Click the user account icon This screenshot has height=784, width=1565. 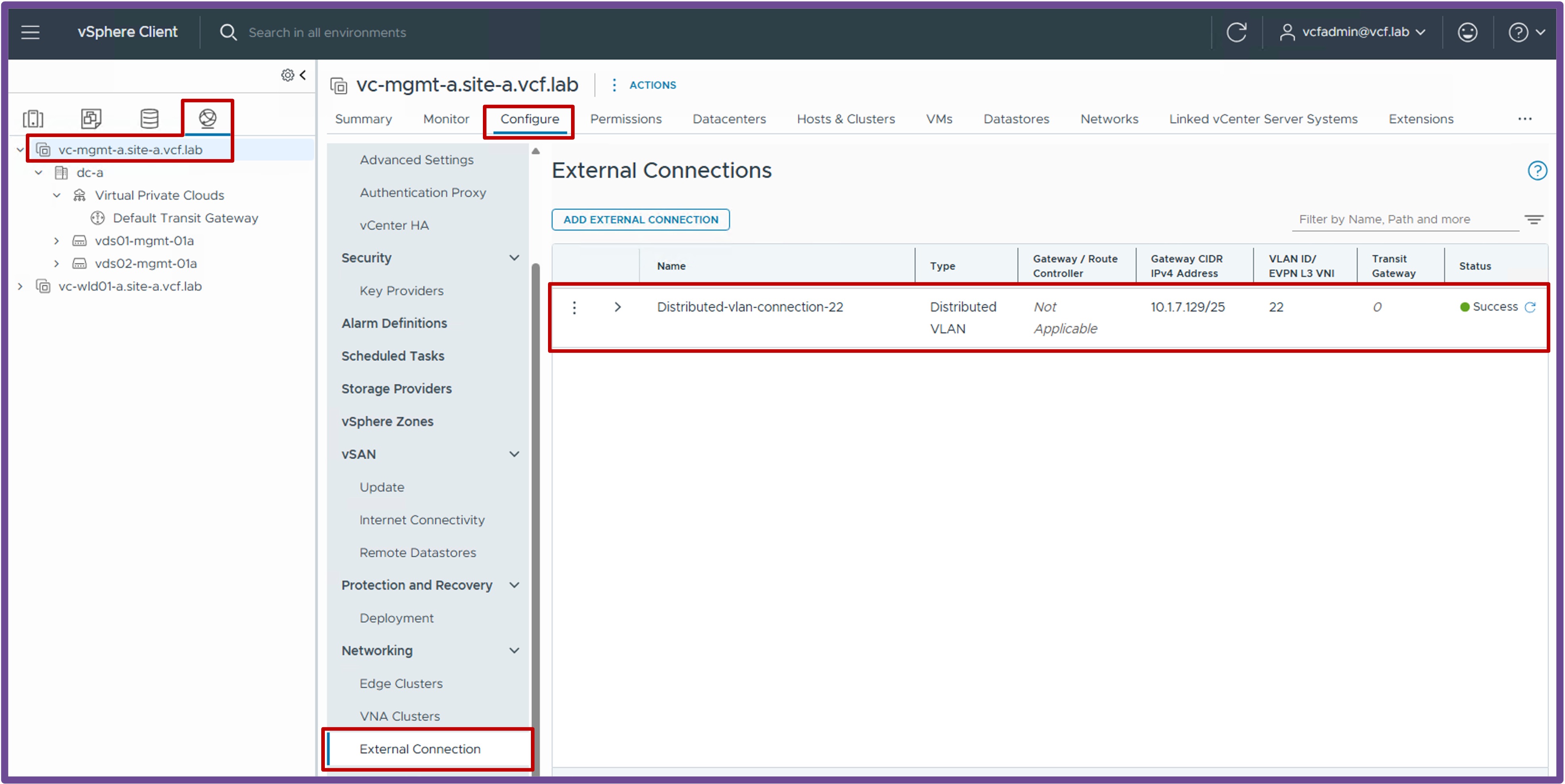pos(1287,32)
